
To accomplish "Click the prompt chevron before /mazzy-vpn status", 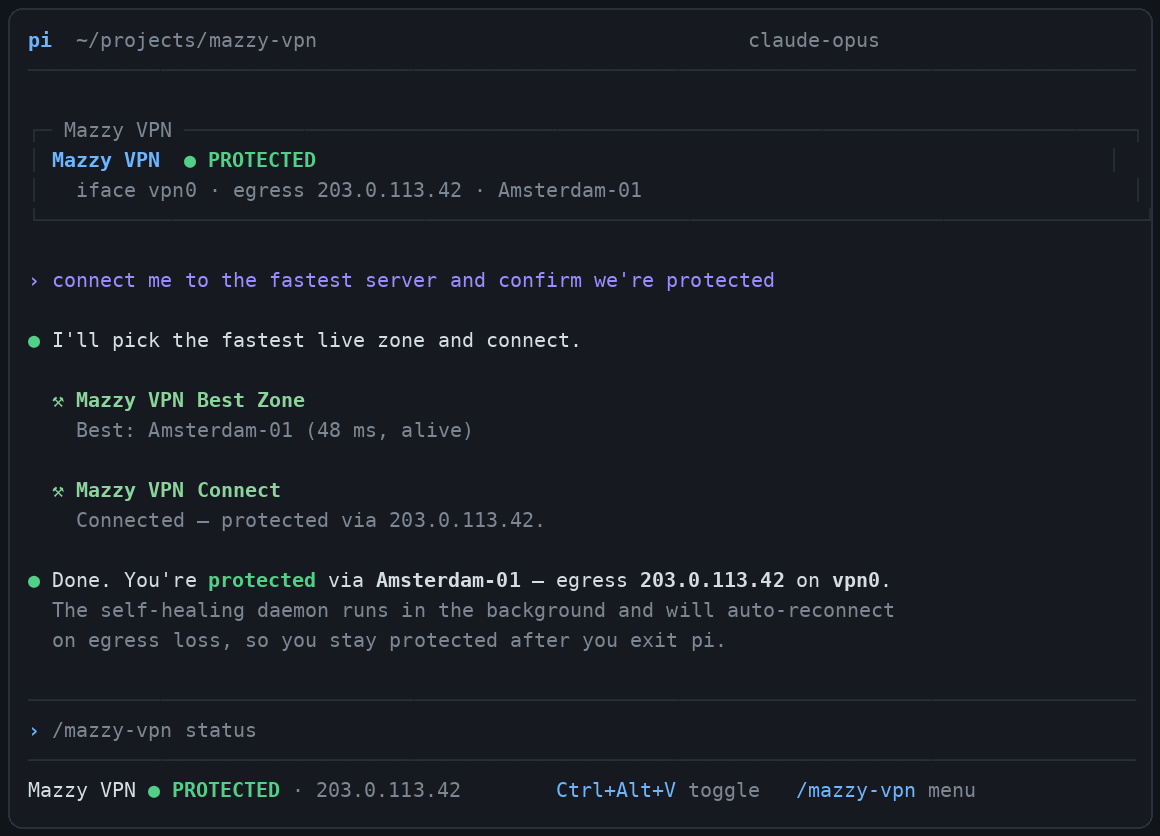I will click(x=34, y=731).
